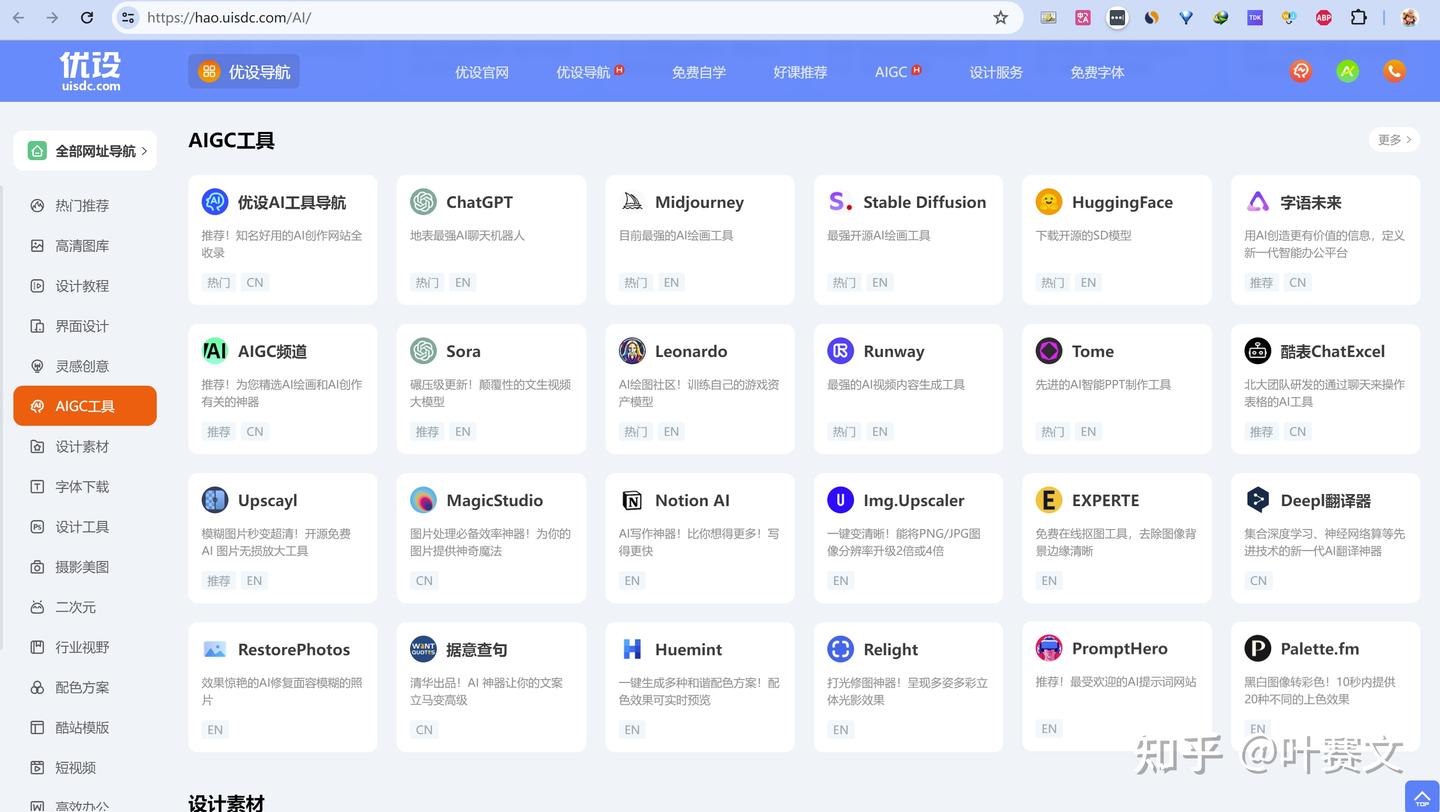1440x812 pixels.
Task: Select 字体下载 in sidebar
Action: [x=85, y=486]
